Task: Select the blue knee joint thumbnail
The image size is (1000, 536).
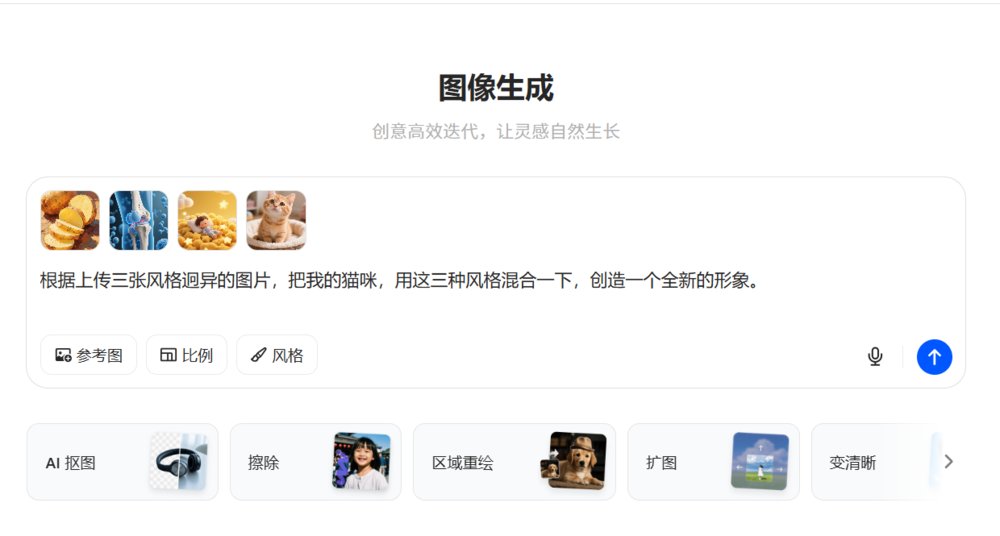Action: 138,220
